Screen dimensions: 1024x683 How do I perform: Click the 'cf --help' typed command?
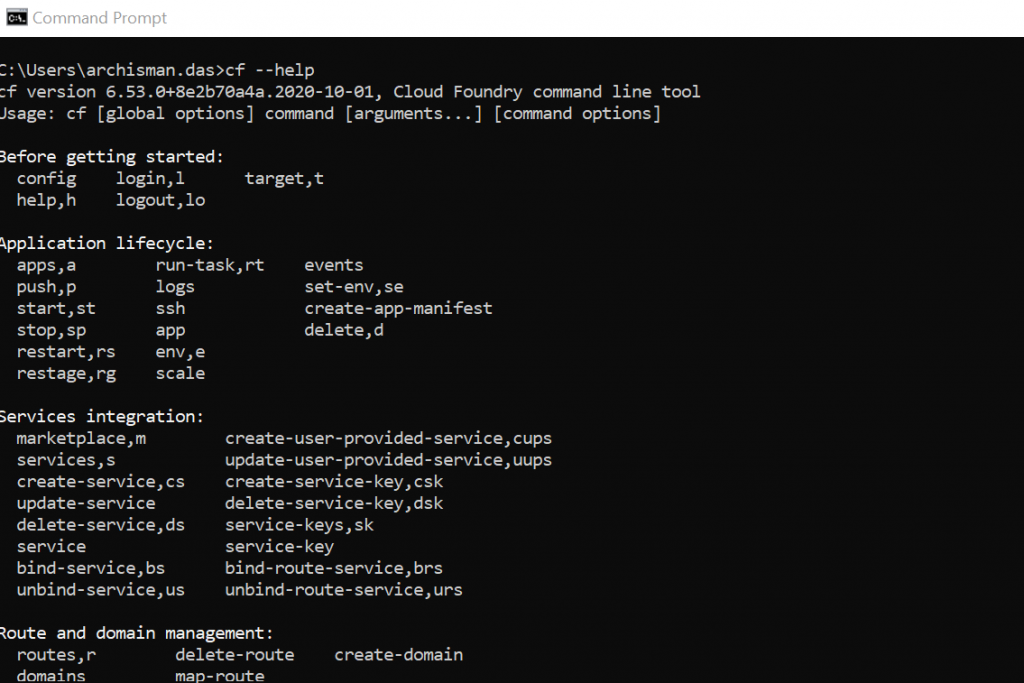click(270, 70)
